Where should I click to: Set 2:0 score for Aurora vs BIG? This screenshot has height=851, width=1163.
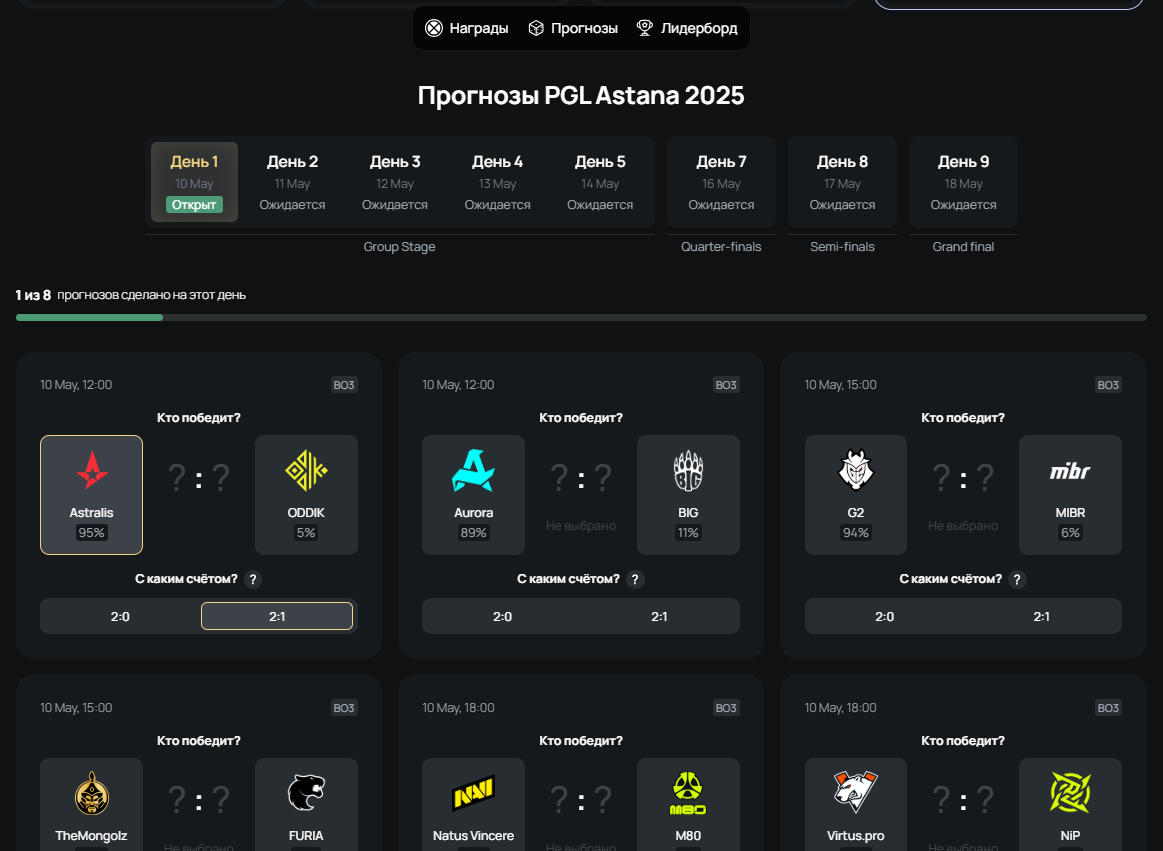point(502,617)
